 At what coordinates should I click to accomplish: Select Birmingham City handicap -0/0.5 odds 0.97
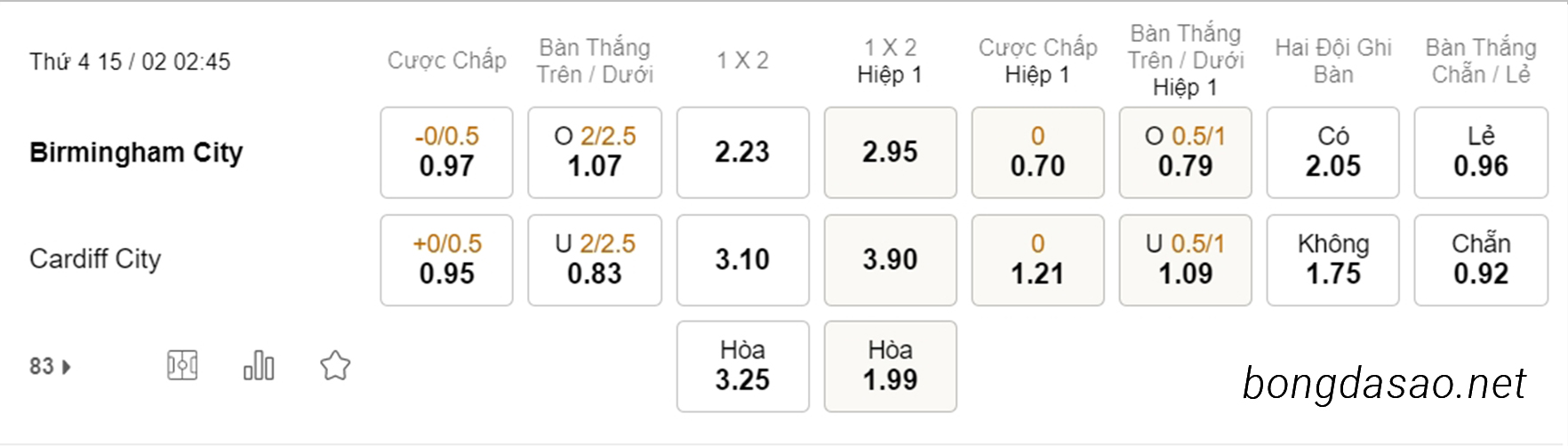click(x=446, y=153)
